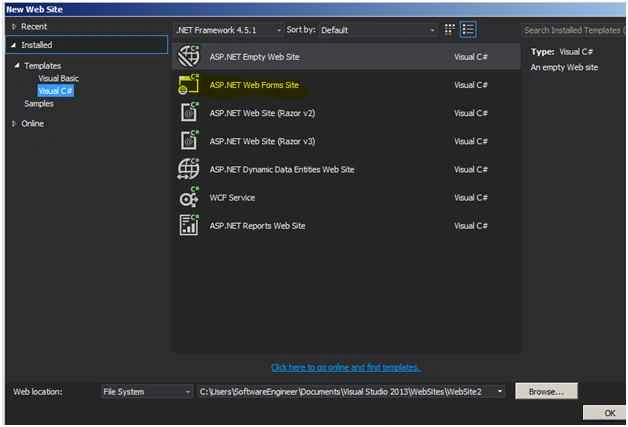Image resolution: width=628 pixels, height=427 pixels.
Task: Collapse the Installed section
Action: (x=13, y=45)
